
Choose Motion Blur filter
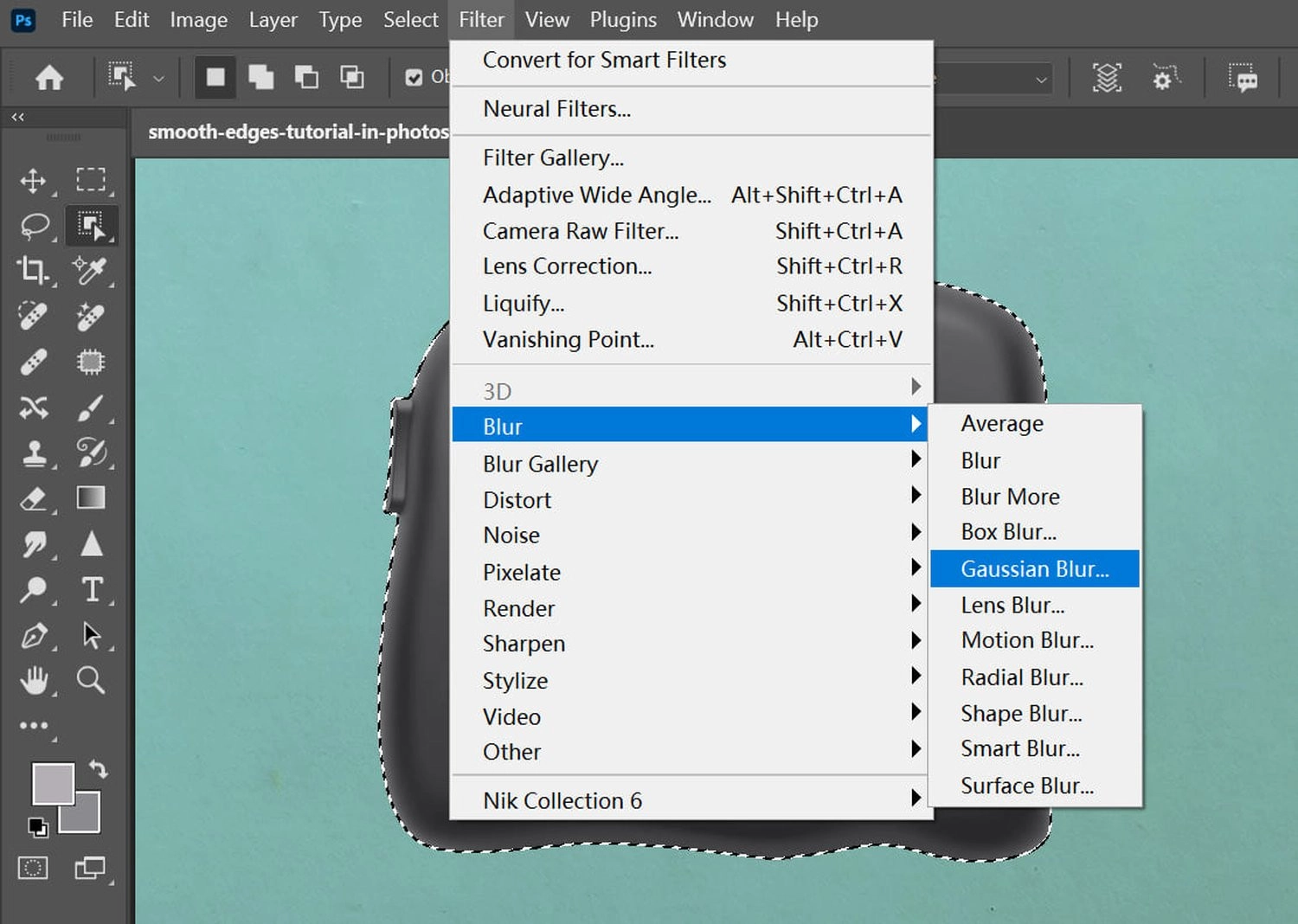1035,640
